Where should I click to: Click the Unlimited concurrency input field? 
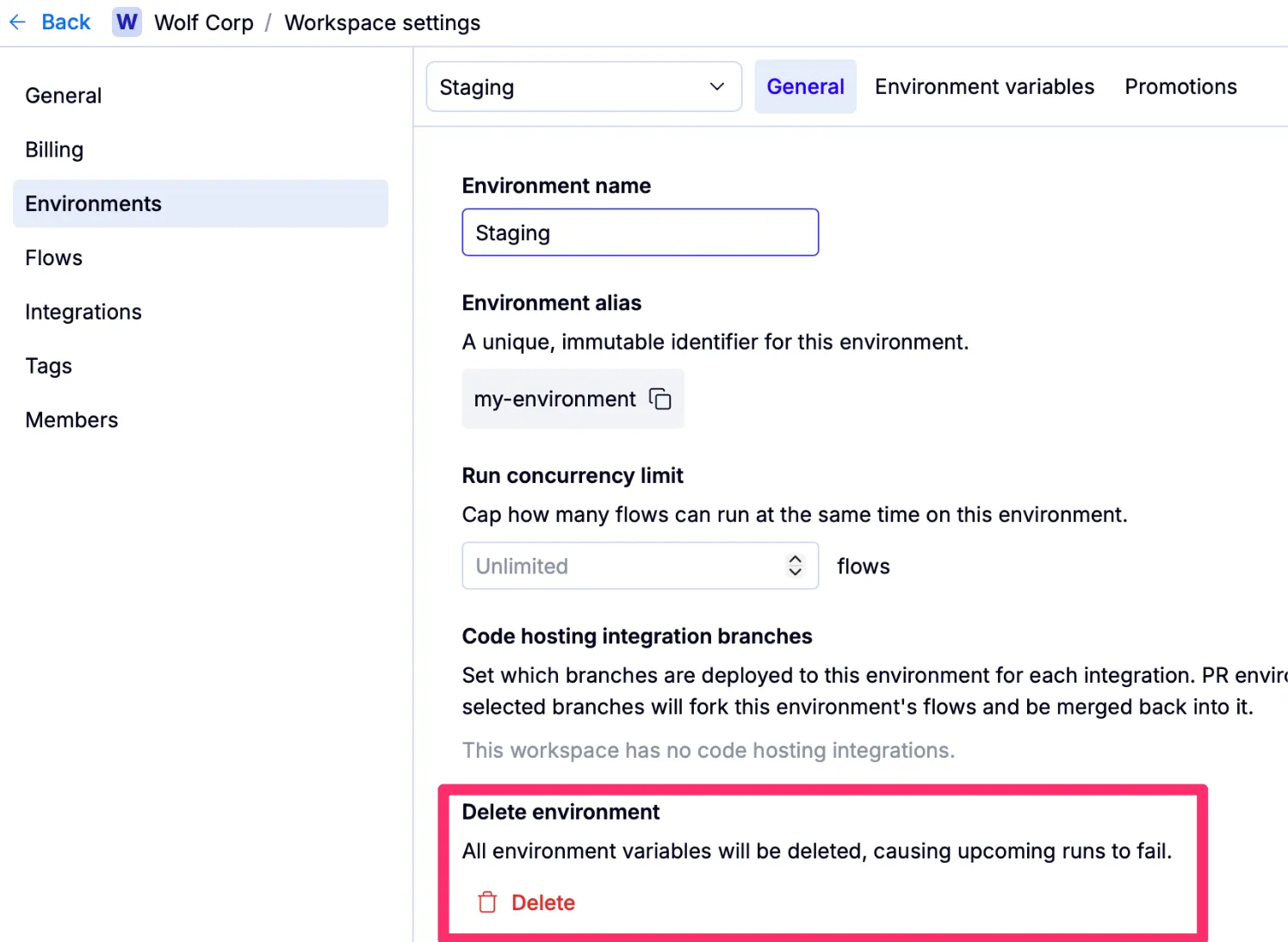tap(620, 566)
